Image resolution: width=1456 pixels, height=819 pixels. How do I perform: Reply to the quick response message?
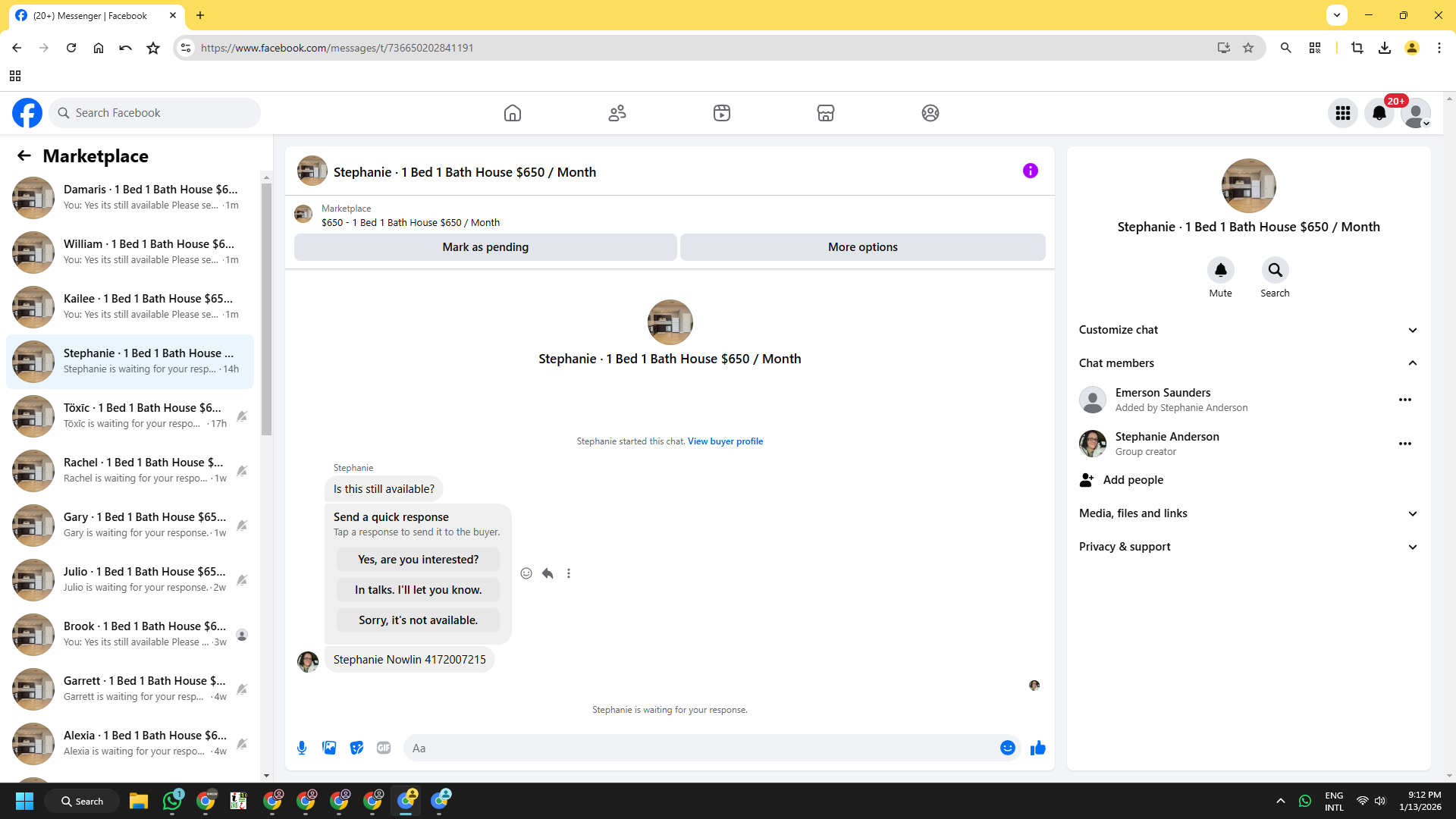click(548, 573)
